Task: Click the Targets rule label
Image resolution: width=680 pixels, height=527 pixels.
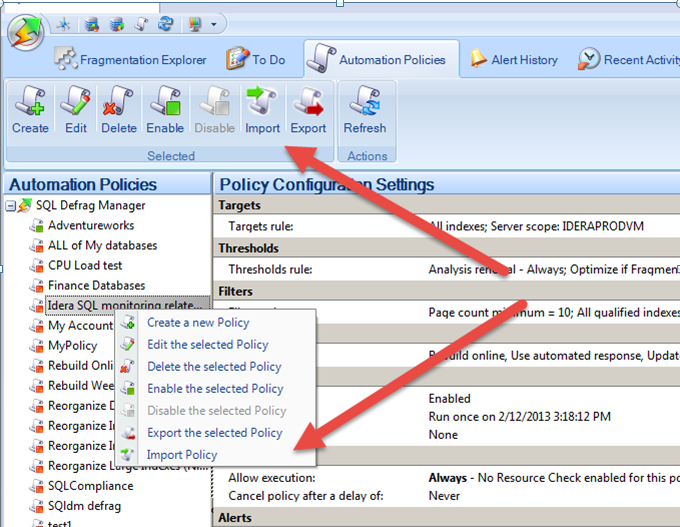Action: [261, 226]
